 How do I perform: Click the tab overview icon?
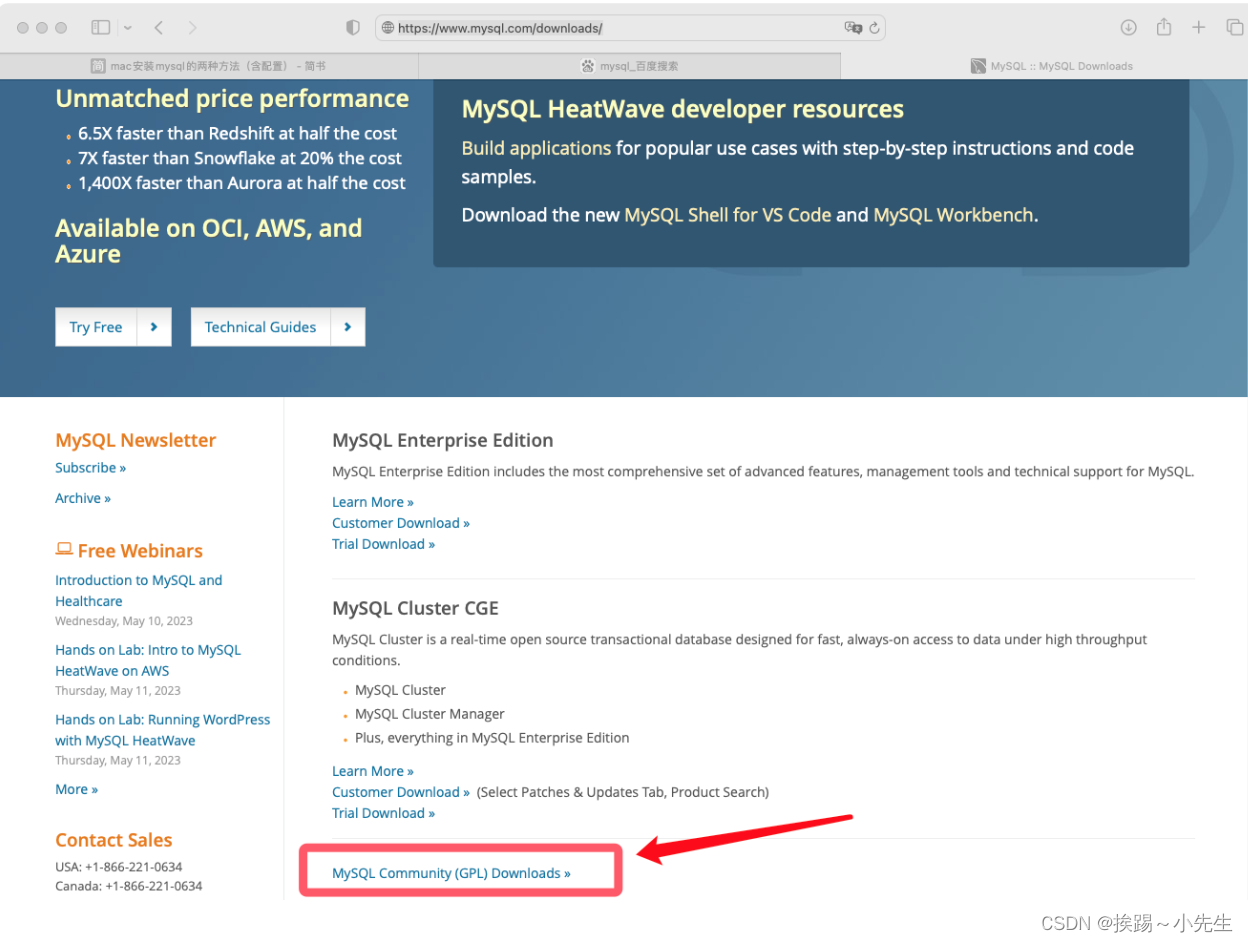click(1233, 27)
